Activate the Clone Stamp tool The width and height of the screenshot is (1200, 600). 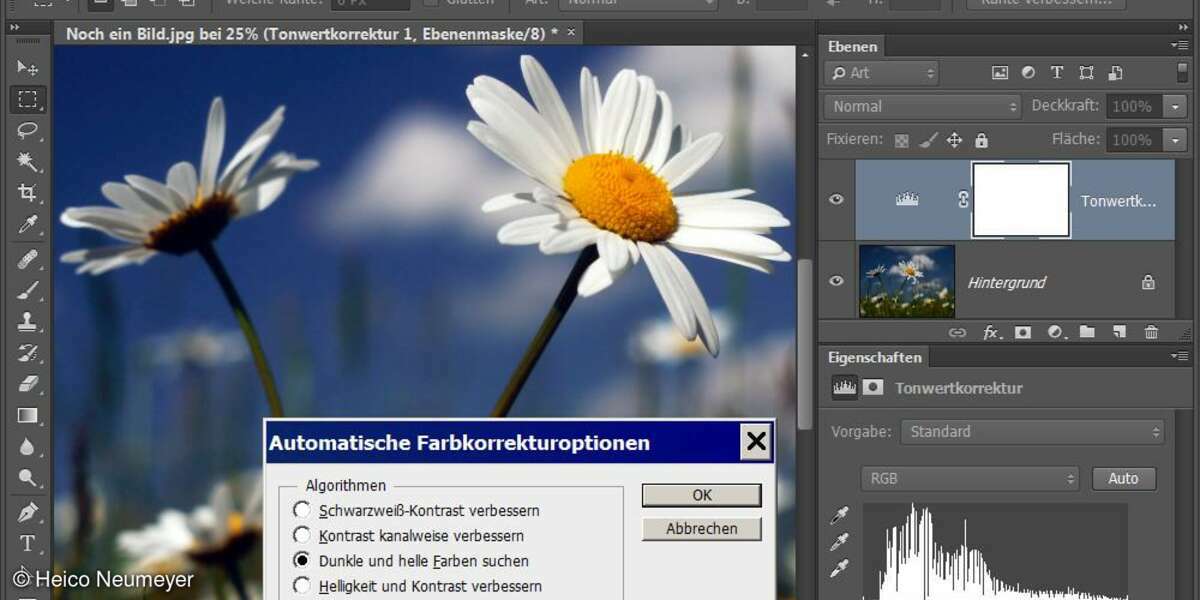[27, 322]
